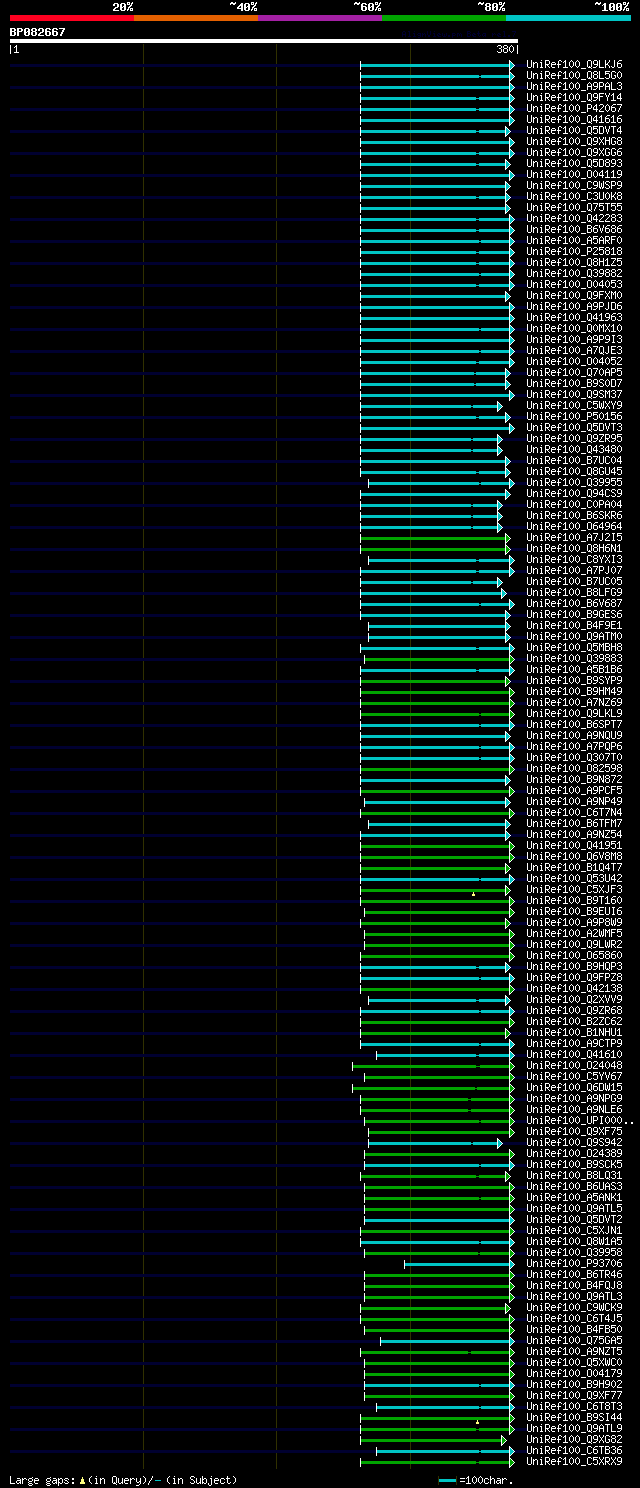Viewport: 640px width, 1488px height.
Task: Select the UniRef100_Q9FXM0 label
Action: point(574,296)
